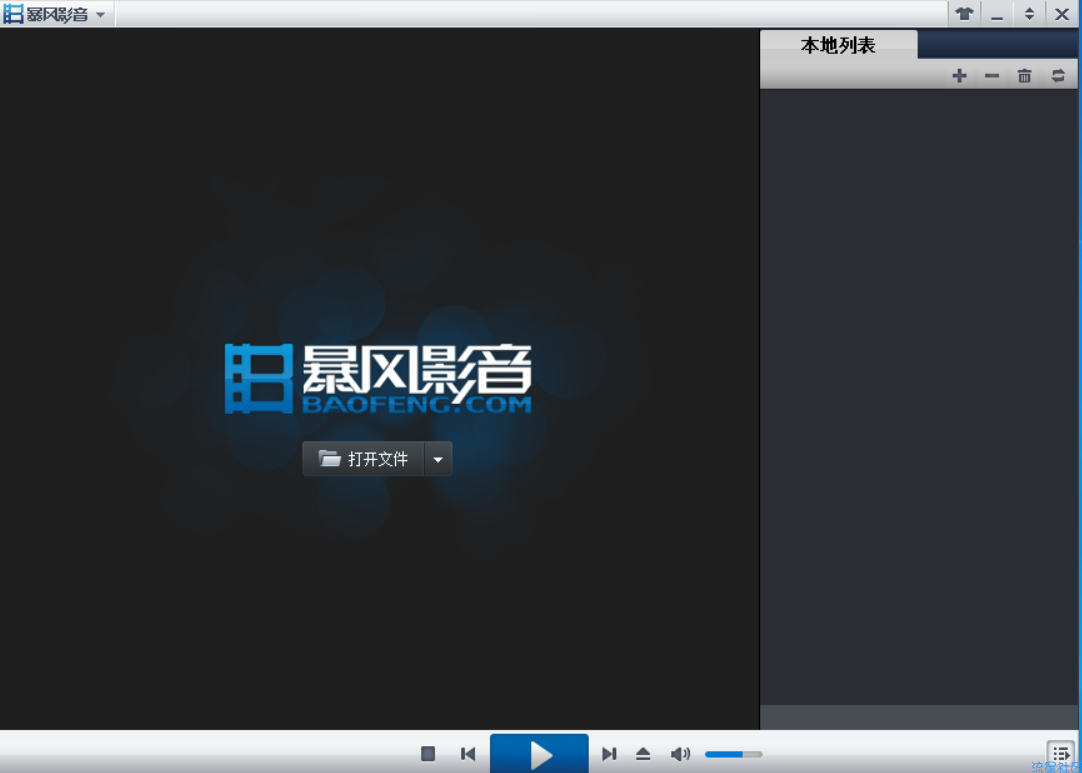
Task: Open a file with the eject icon
Action: click(x=643, y=754)
